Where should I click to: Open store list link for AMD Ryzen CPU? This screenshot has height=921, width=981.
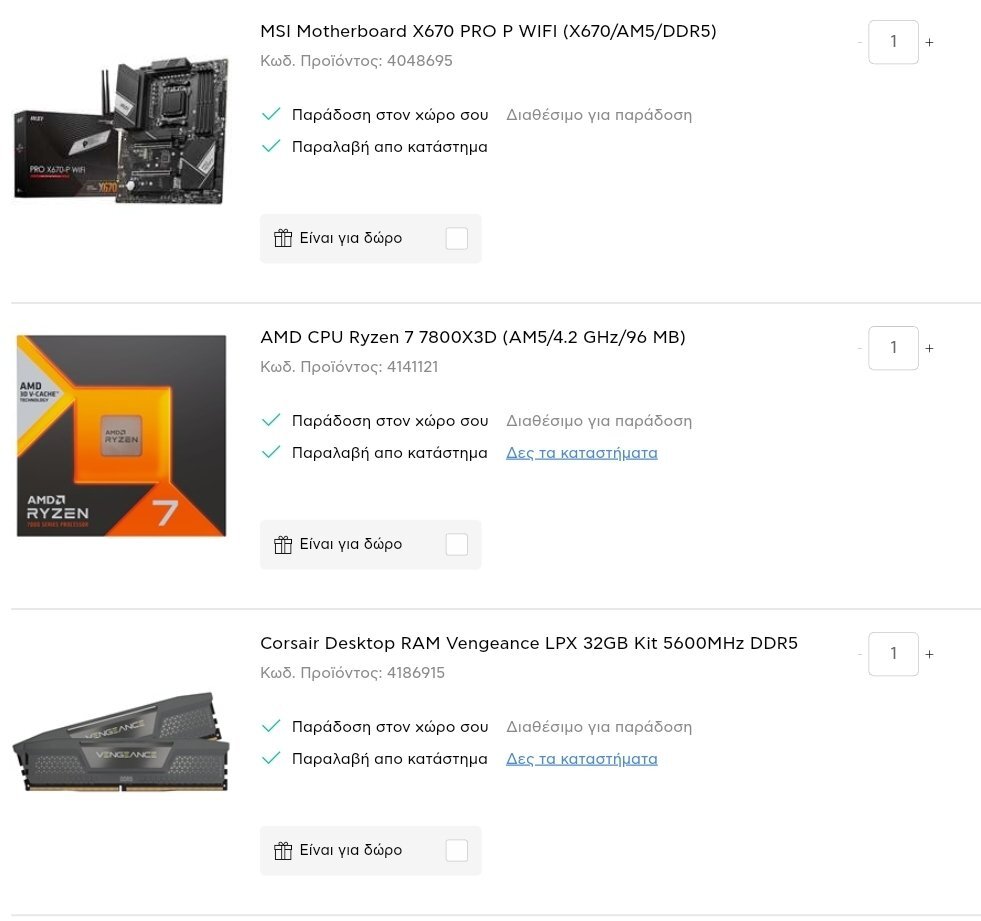point(582,452)
